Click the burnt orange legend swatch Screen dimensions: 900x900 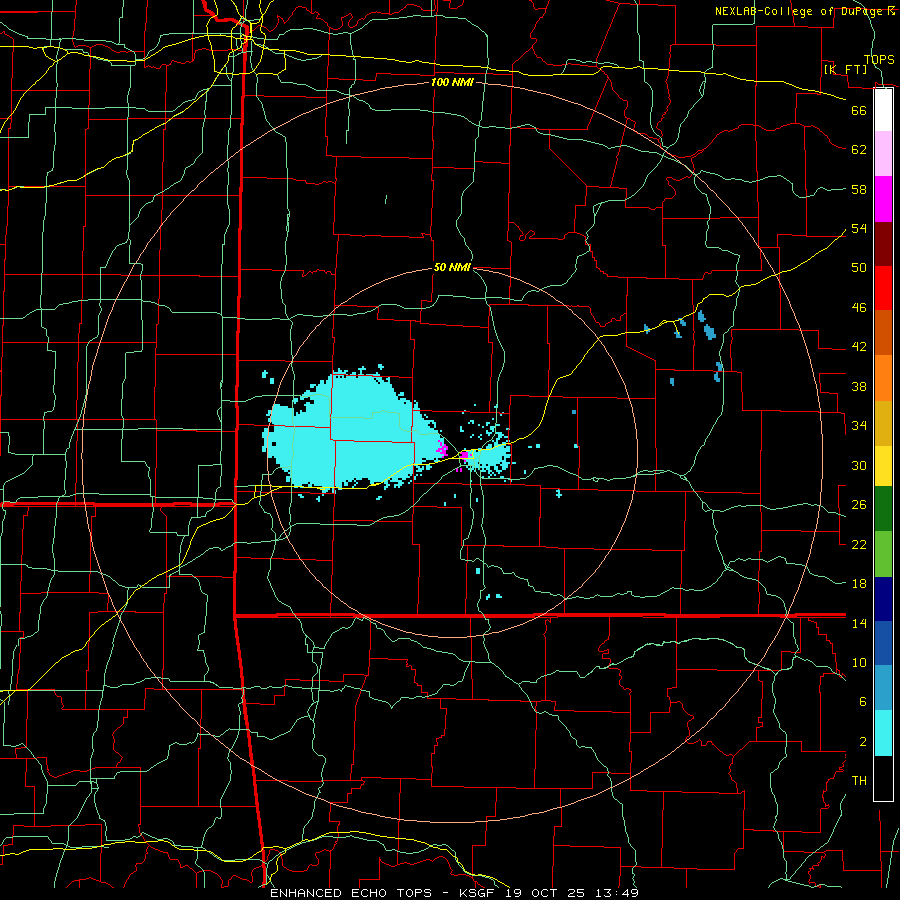(x=883, y=333)
